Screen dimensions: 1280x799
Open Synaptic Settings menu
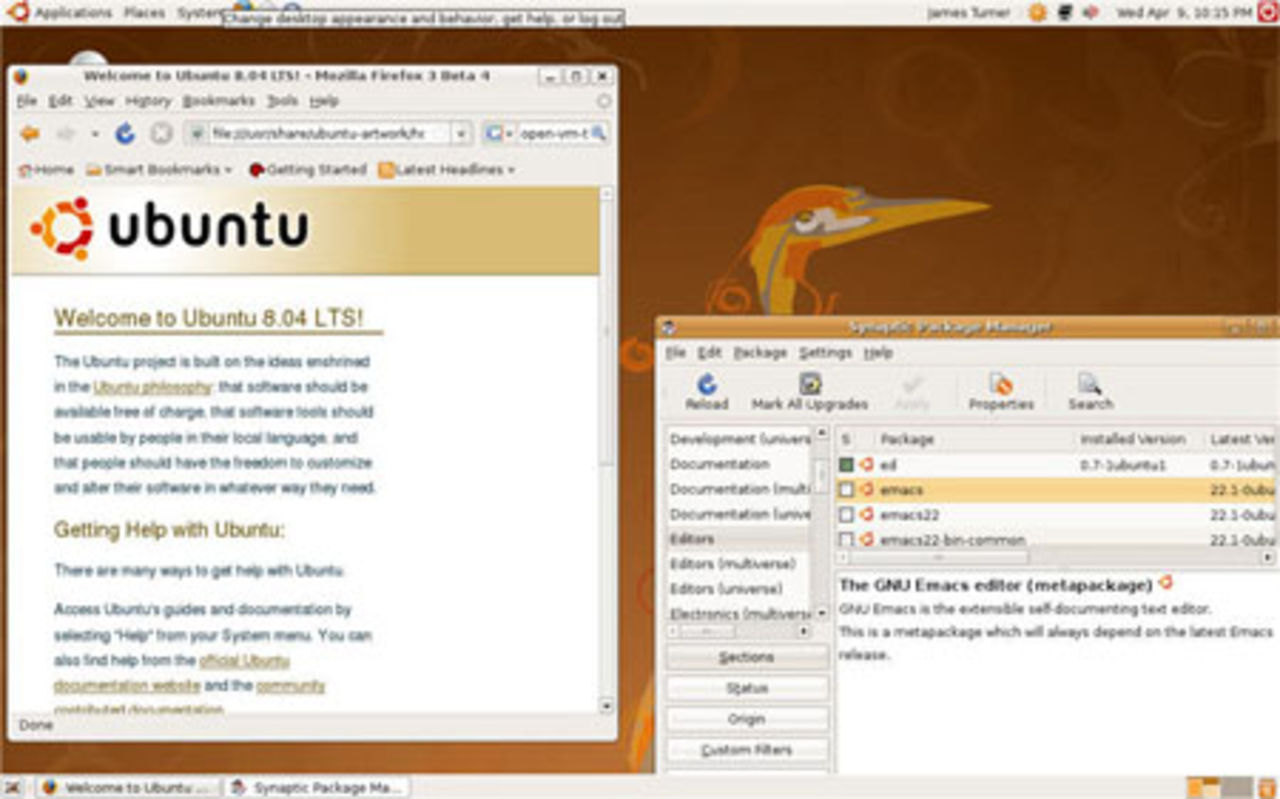point(825,353)
